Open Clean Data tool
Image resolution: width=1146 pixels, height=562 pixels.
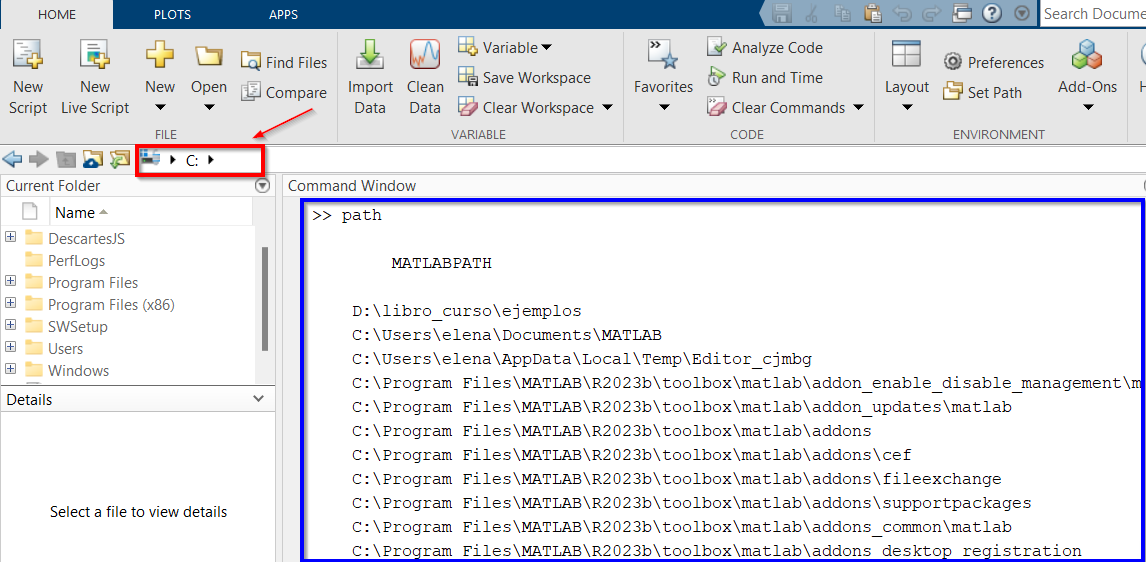(x=425, y=77)
